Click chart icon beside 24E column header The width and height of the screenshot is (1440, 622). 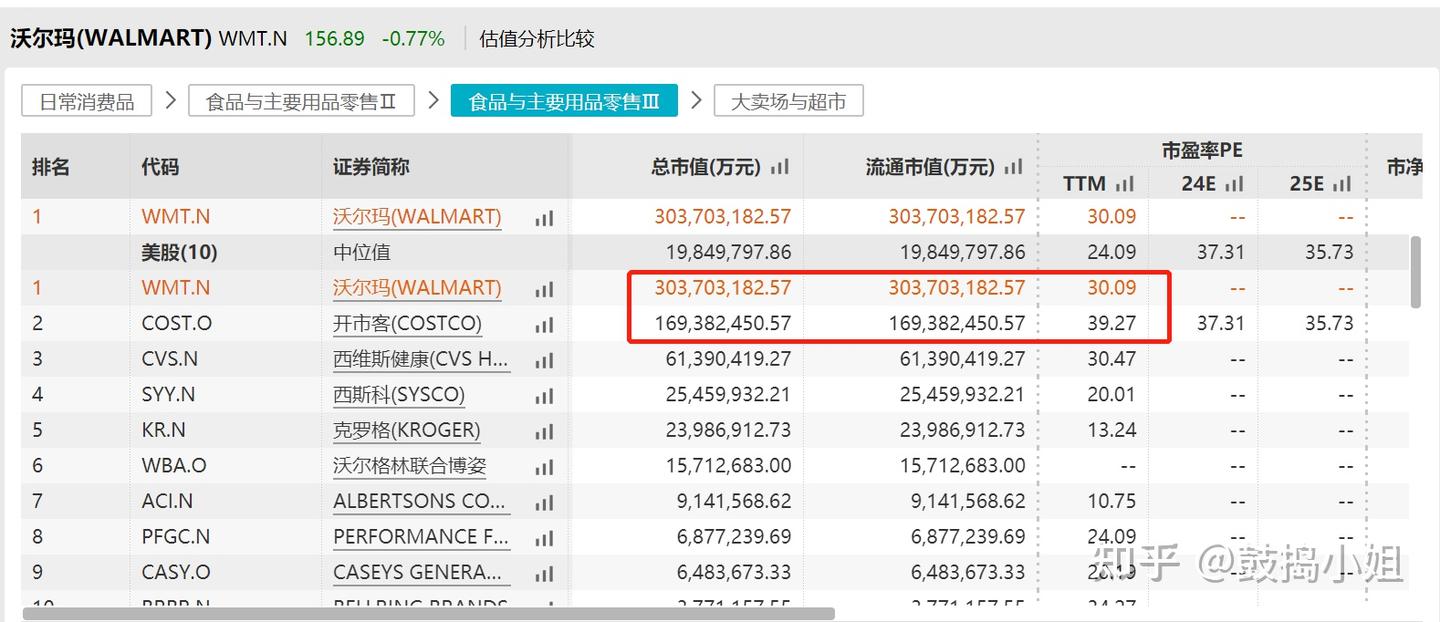(x=1234, y=184)
